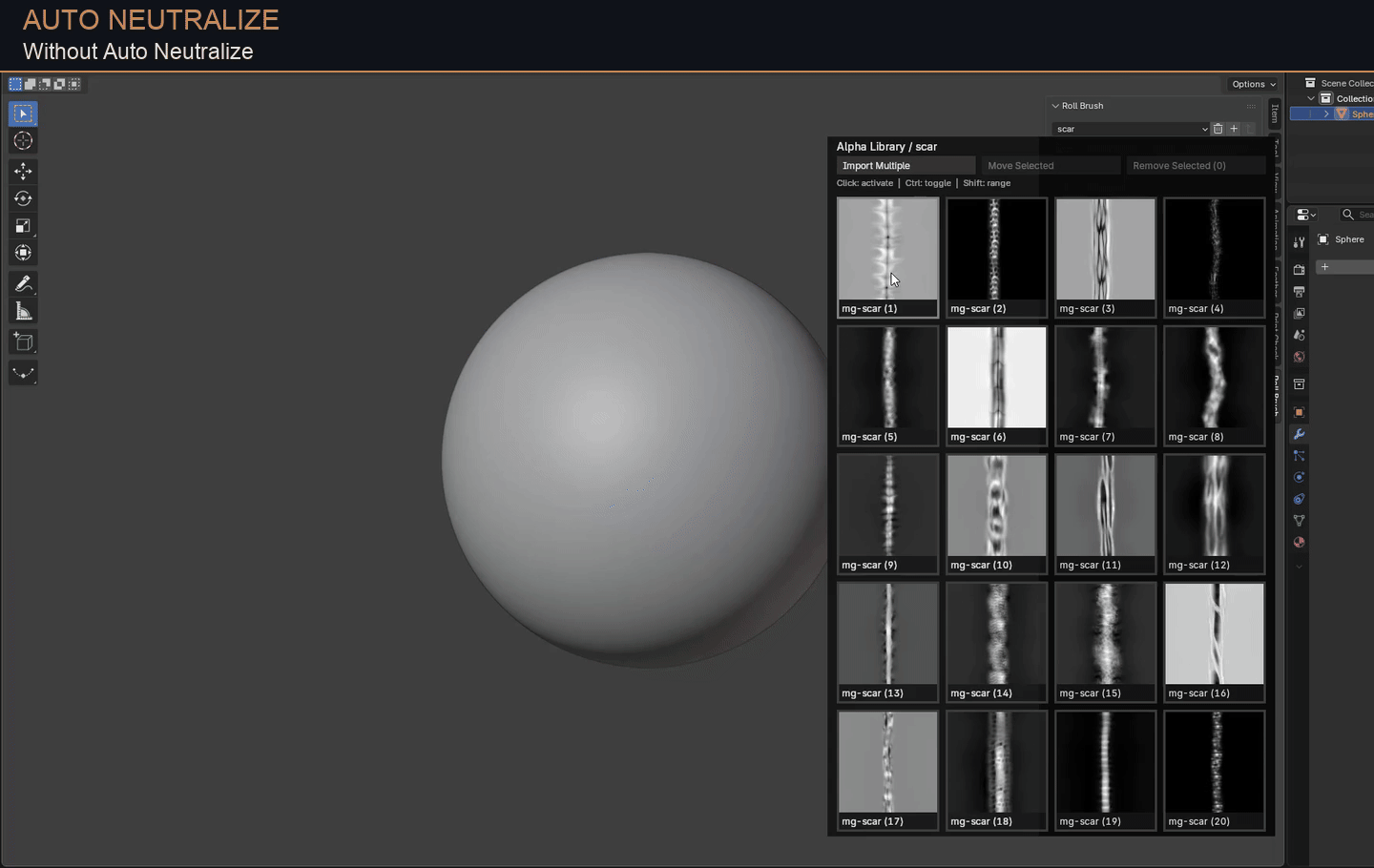Viewport: 1374px width, 868px height.
Task: Click the Remove Selected (0) button
Action: click(1196, 166)
